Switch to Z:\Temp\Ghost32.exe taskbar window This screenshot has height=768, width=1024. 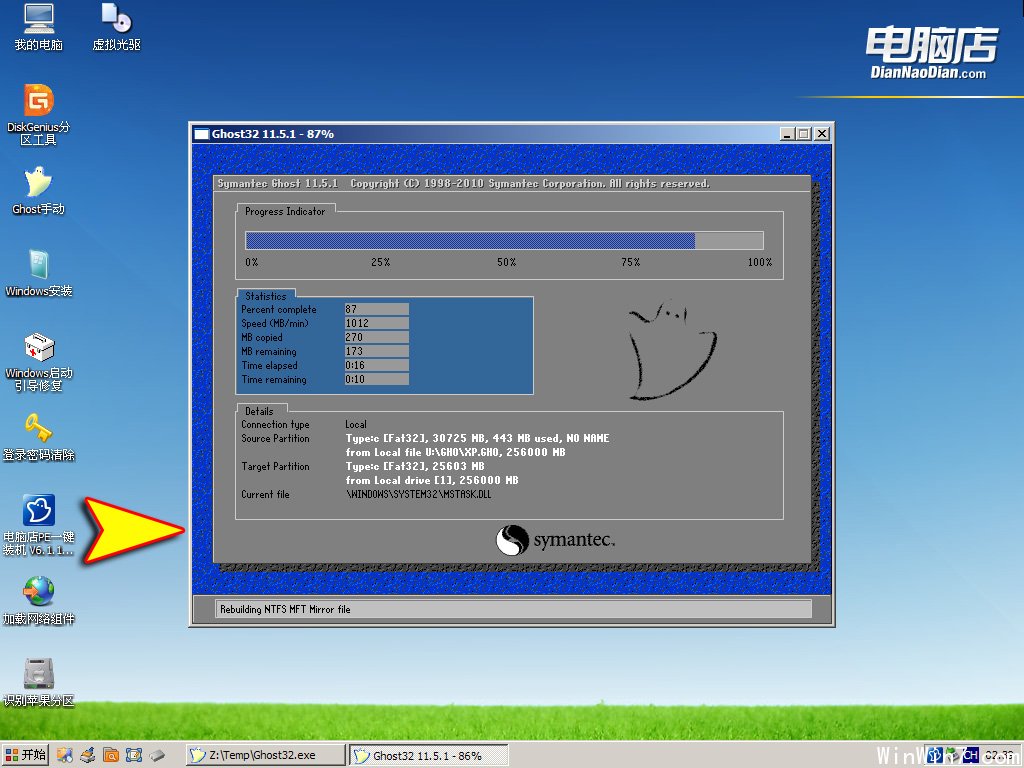click(264, 755)
